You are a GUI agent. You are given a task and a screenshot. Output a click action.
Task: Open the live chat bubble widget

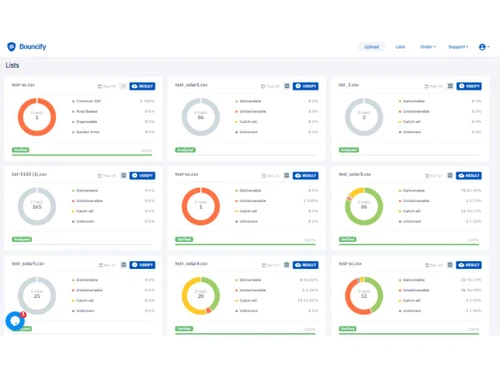tap(15, 321)
